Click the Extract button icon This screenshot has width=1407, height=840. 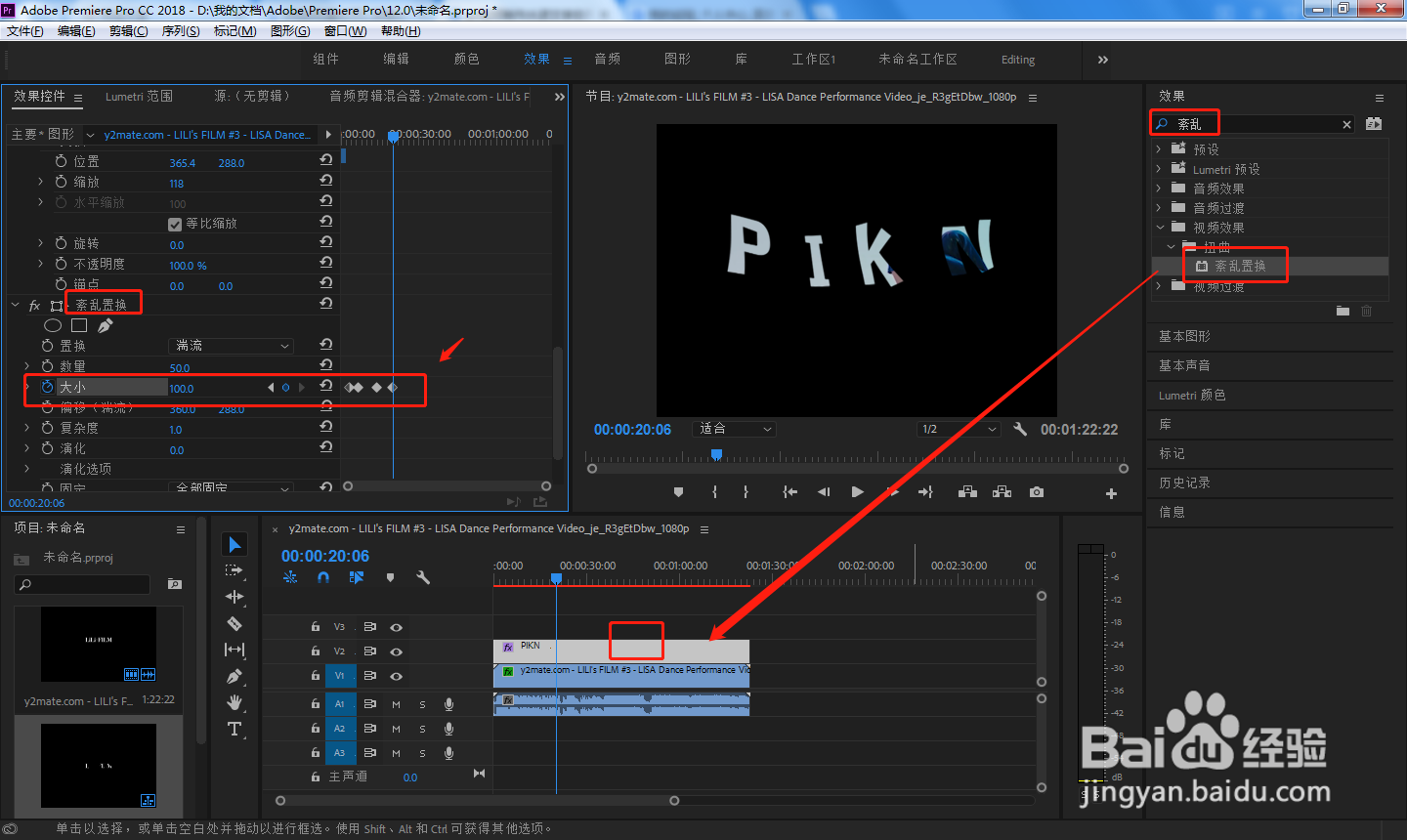pyautogui.click(x=1002, y=492)
